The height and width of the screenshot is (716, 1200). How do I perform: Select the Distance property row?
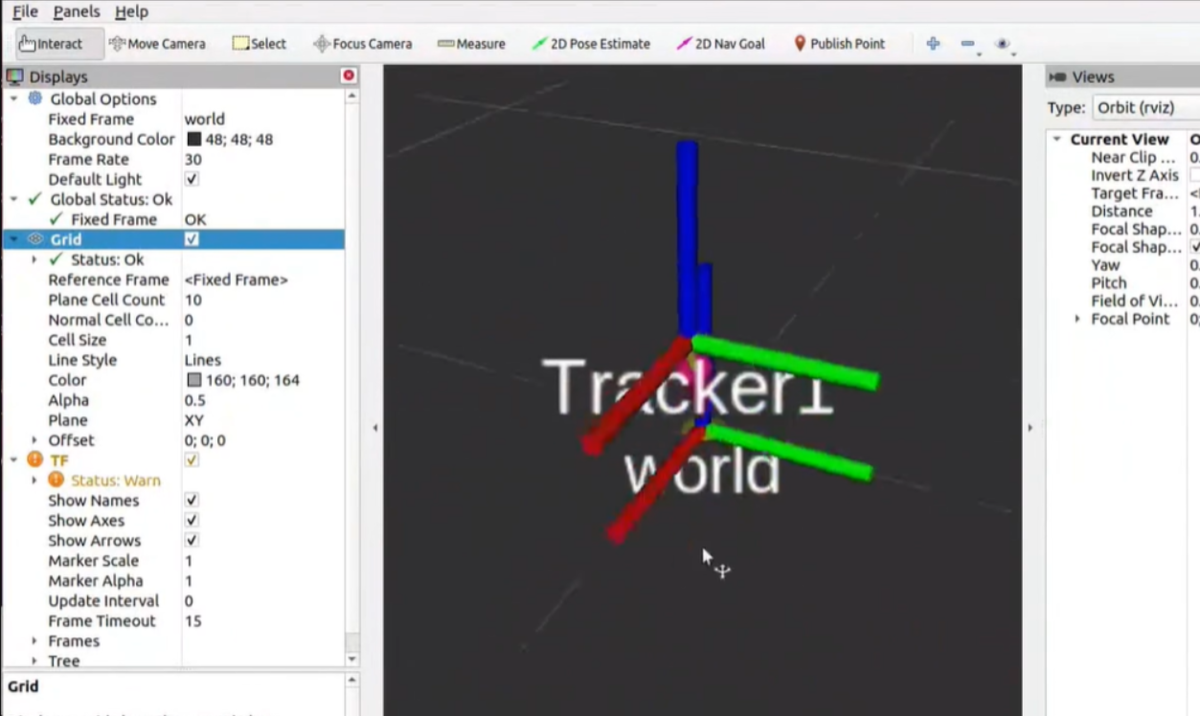(1124, 211)
